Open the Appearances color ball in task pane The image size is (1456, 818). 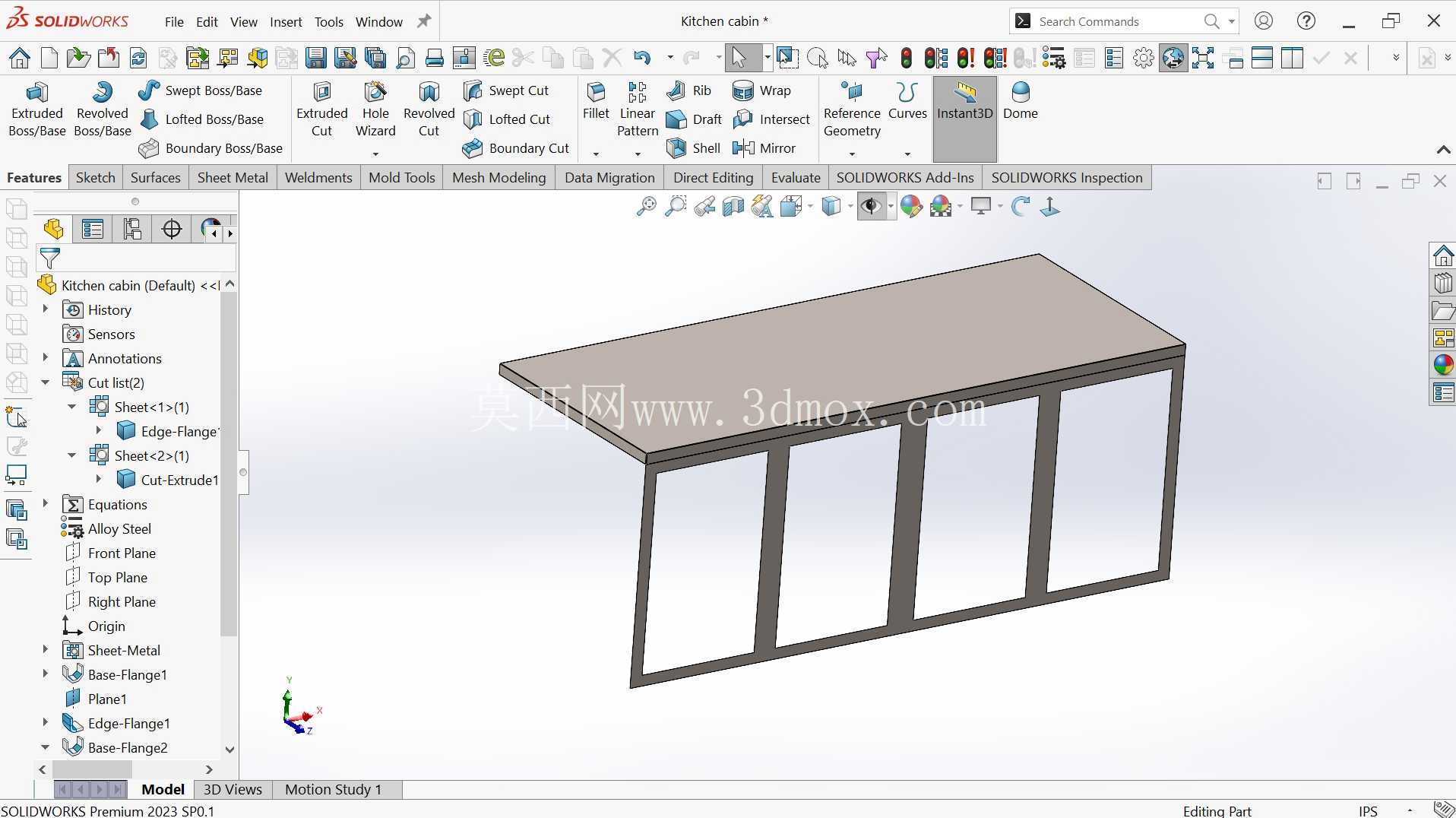click(x=1443, y=365)
